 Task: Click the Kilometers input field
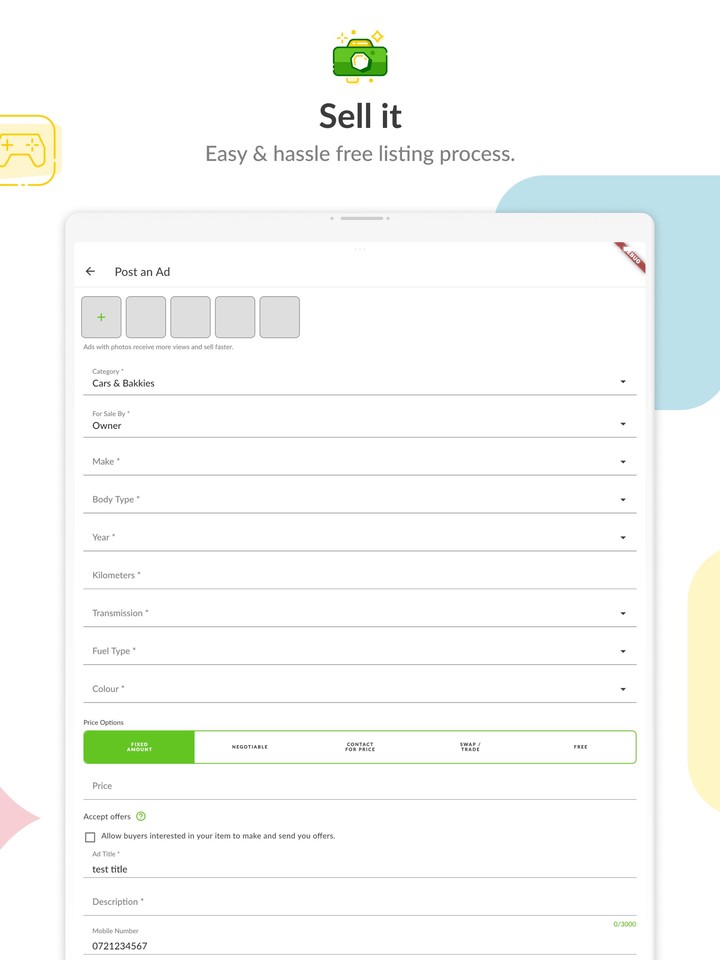(x=359, y=576)
